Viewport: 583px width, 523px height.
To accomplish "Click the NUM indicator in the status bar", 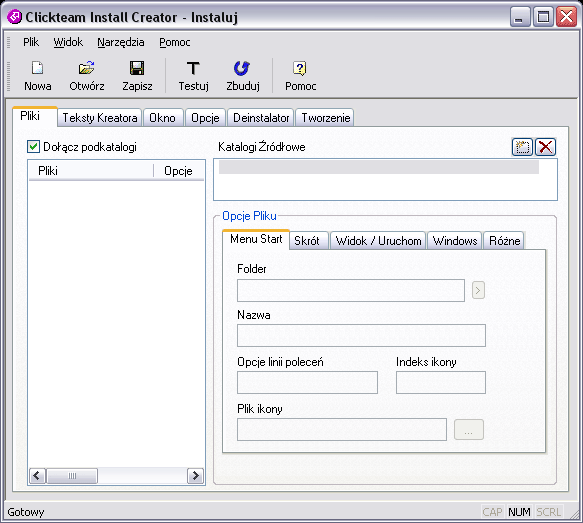I will pyautogui.click(x=519, y=512).
